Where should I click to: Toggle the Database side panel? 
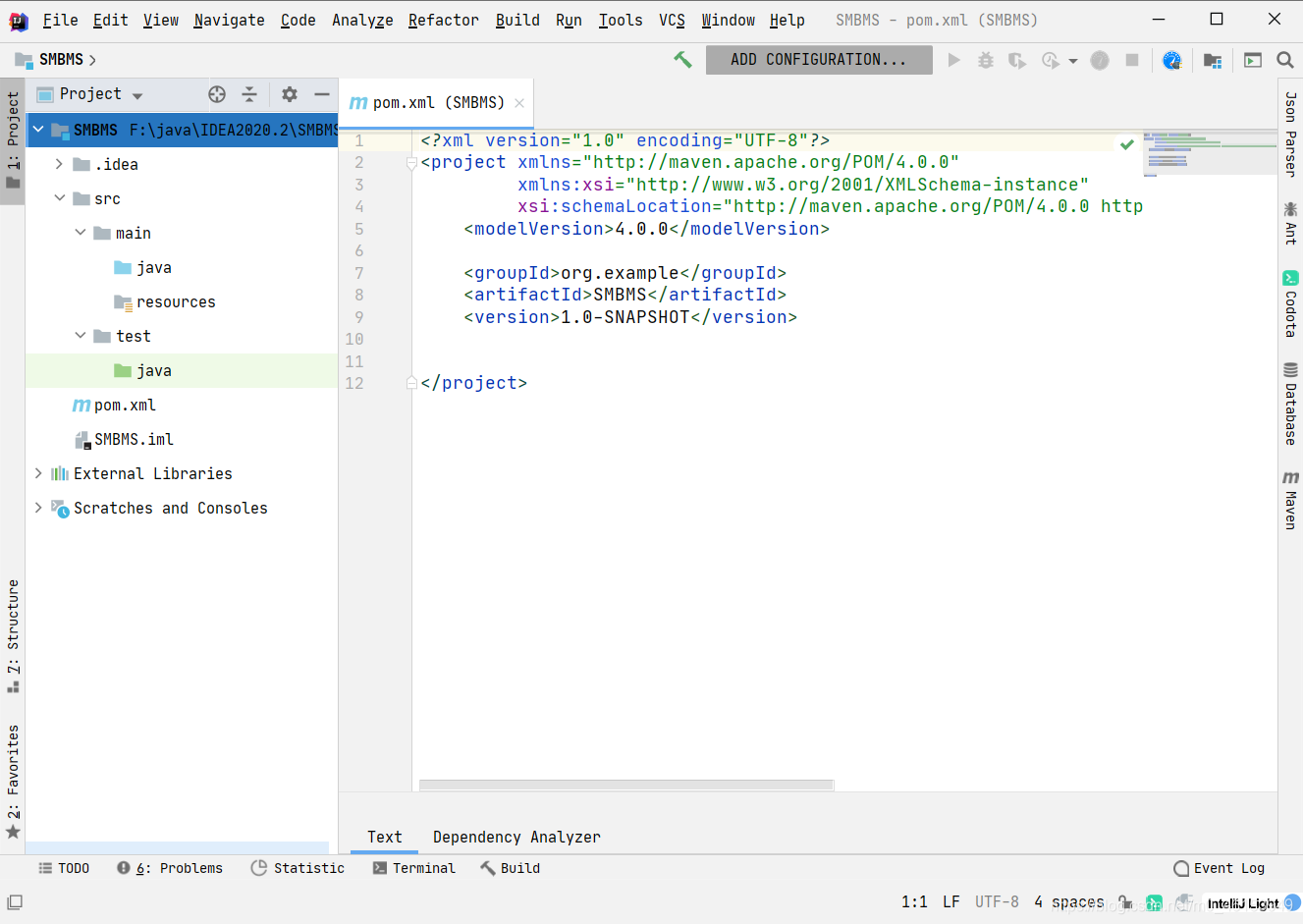pyautogui.click(x=1290, y=404)
